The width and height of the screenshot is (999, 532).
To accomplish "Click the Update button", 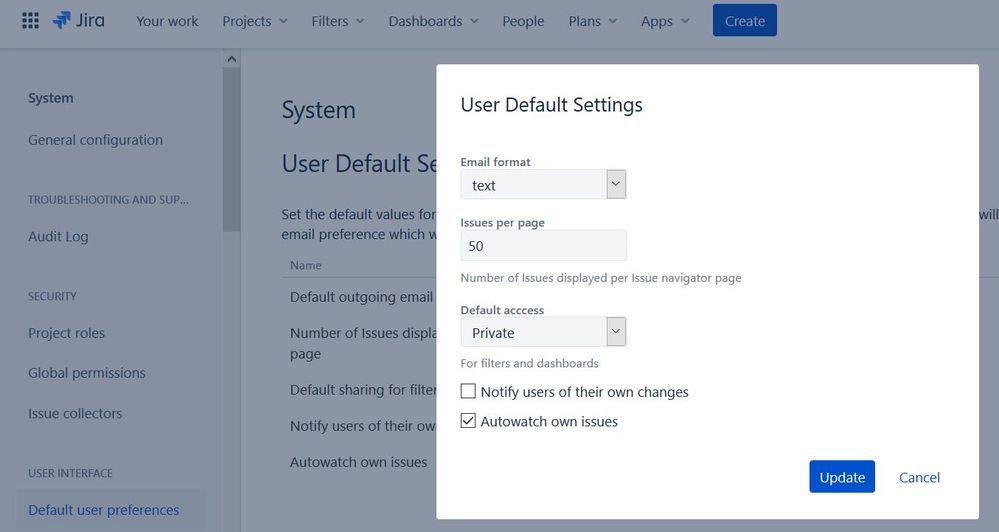I will [x=842, y=477].
